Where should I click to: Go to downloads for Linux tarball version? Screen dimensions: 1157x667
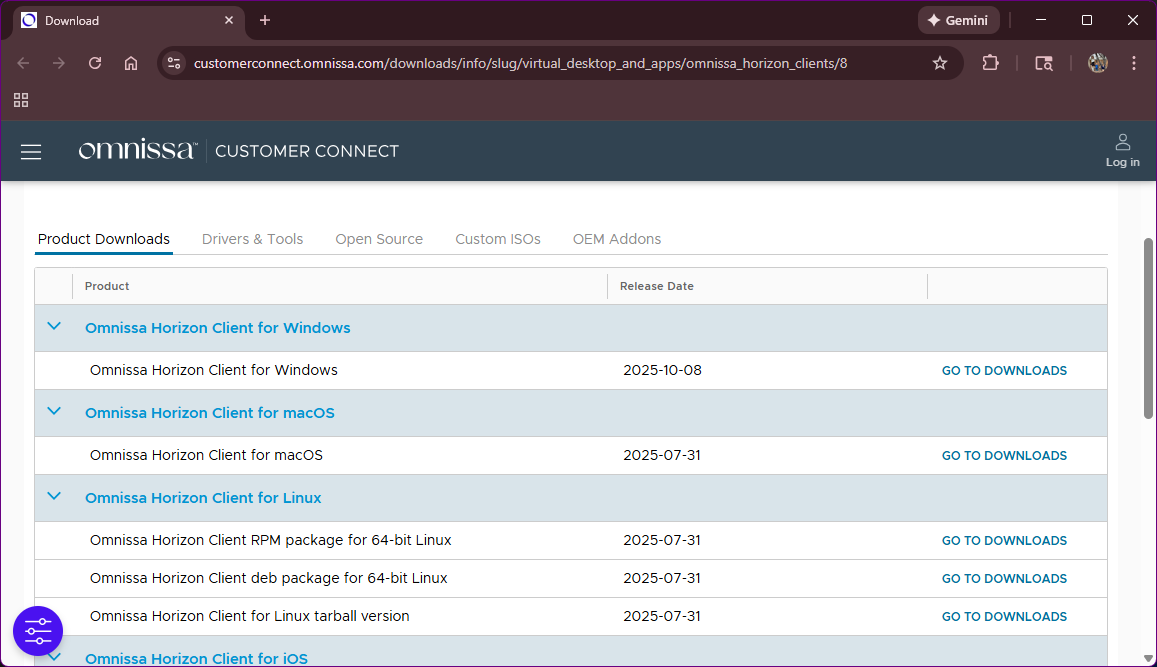point(1004,617)
